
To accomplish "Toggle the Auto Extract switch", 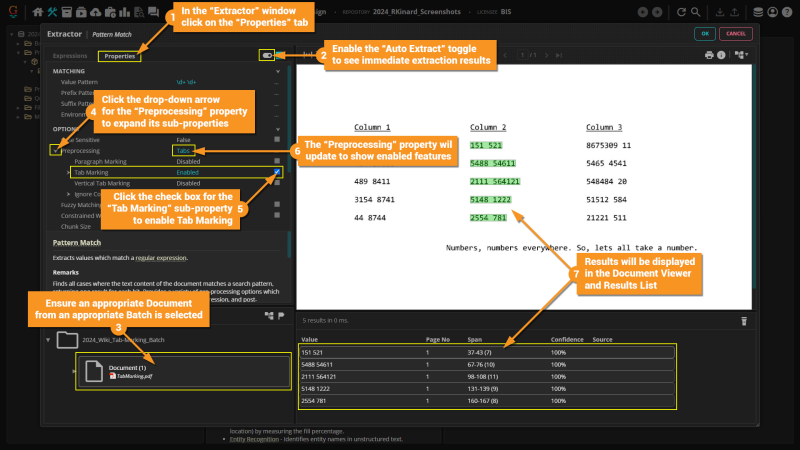I will [267, 55].
